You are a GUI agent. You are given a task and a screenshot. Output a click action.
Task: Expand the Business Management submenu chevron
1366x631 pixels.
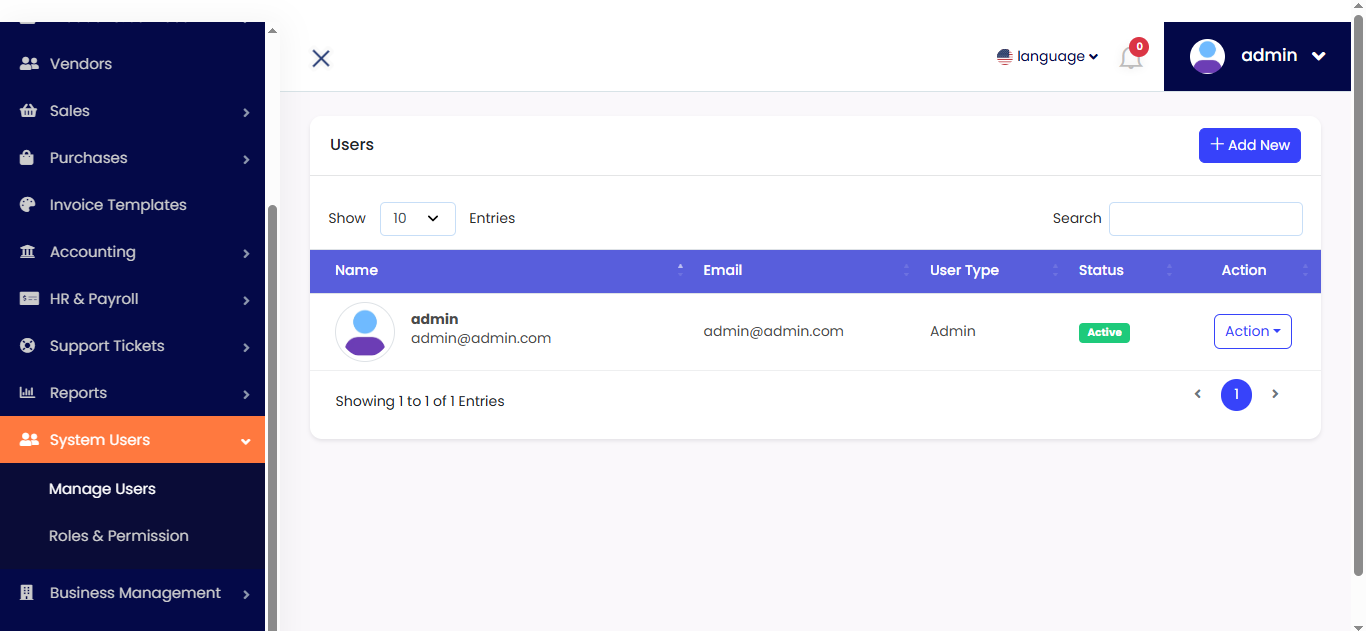coord(246,594)
